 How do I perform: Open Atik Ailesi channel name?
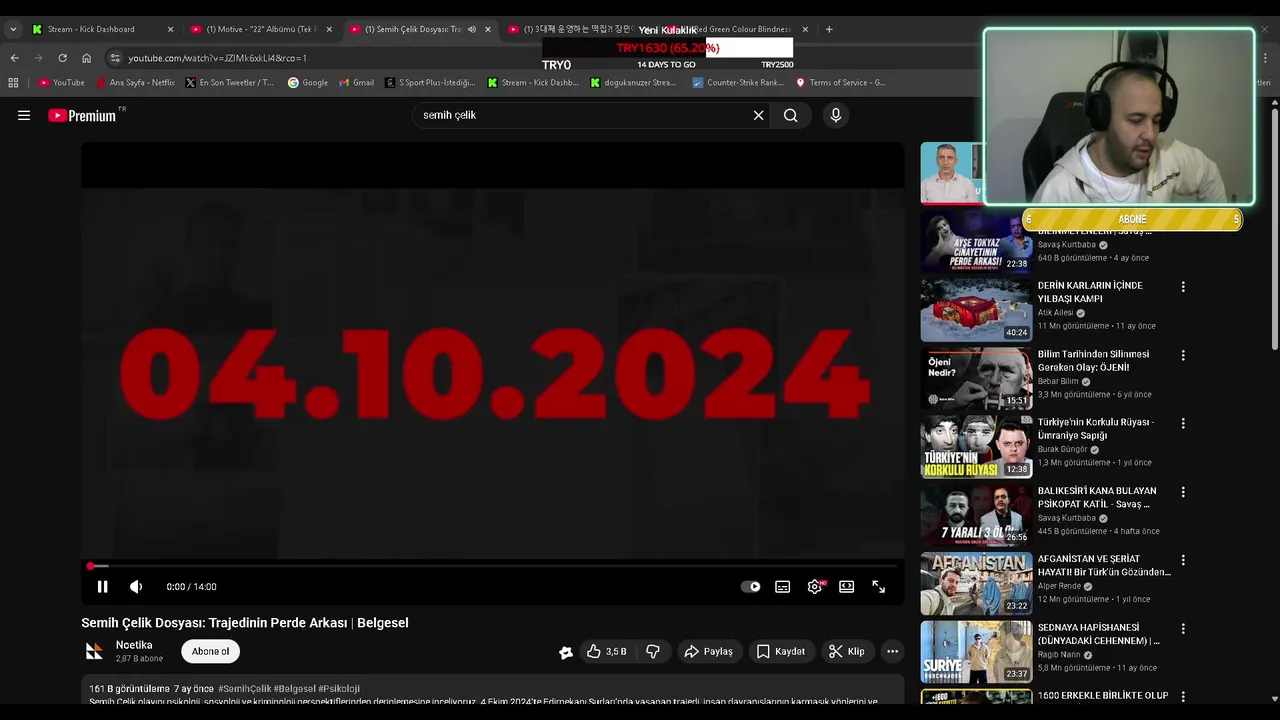[1055, 312]
